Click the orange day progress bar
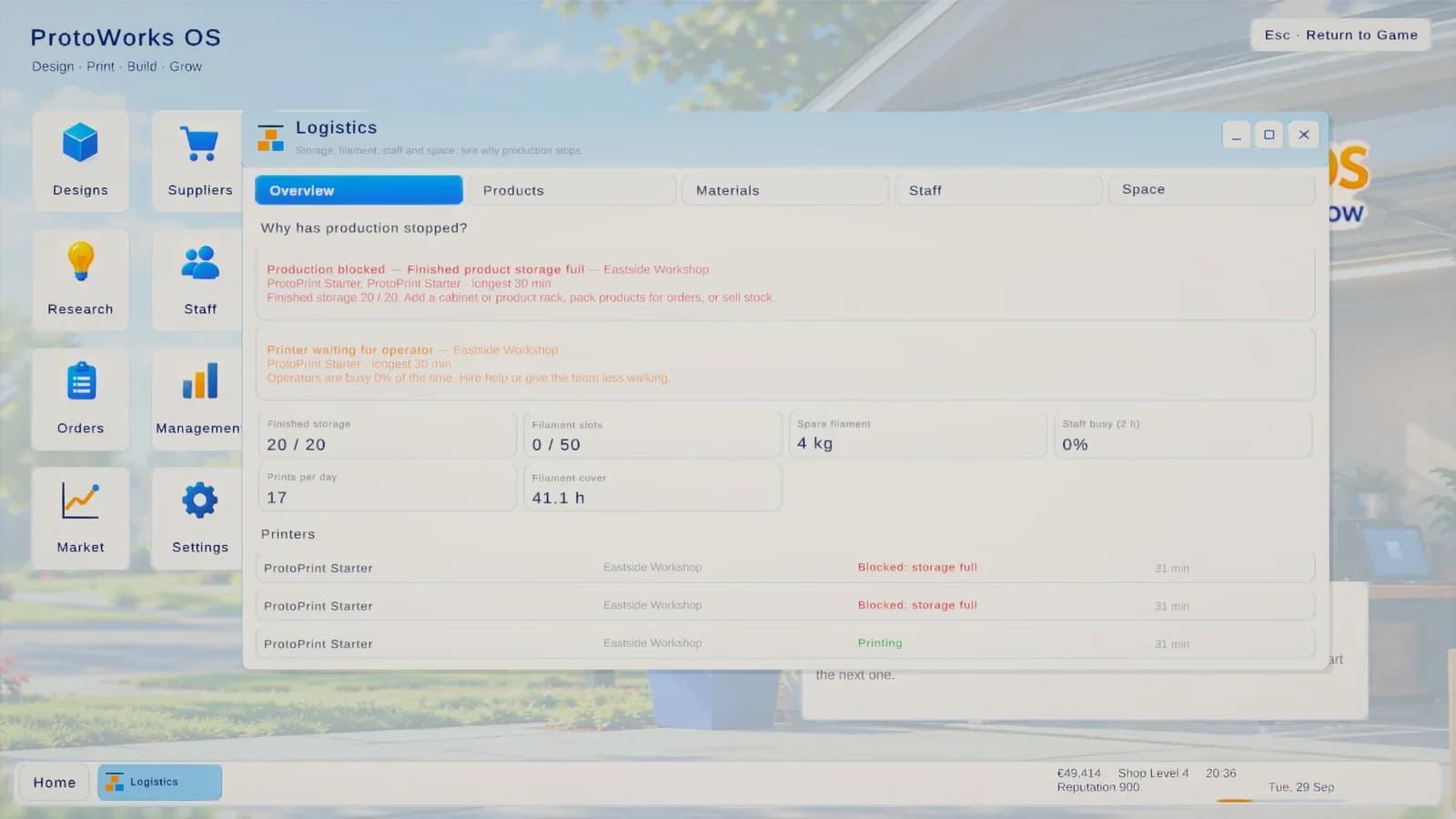Screen dimensions: 1456x819 tap(1235, 801)
